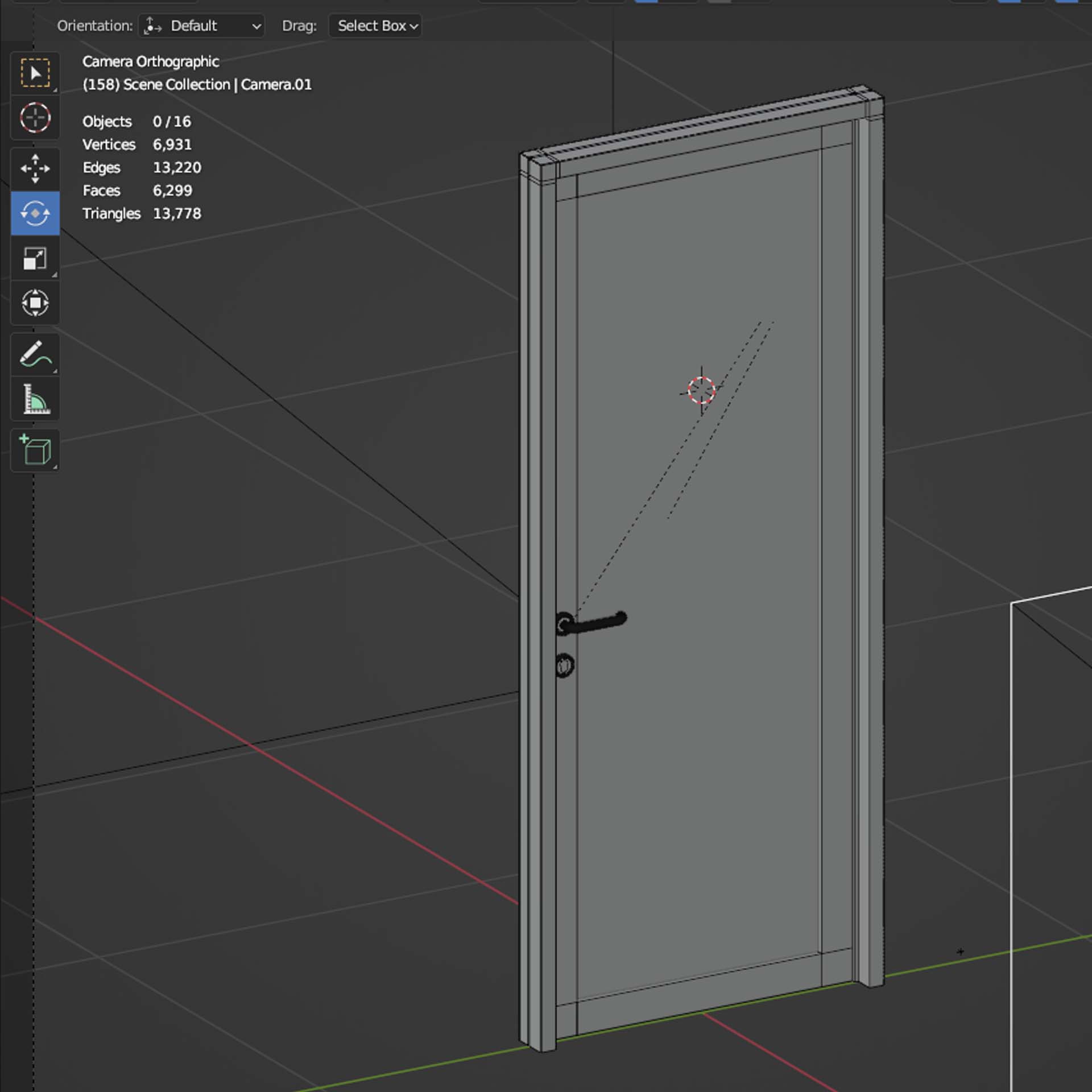Click the active Rotate tool
This screenshot has width=1092, height=1092.
35,213
